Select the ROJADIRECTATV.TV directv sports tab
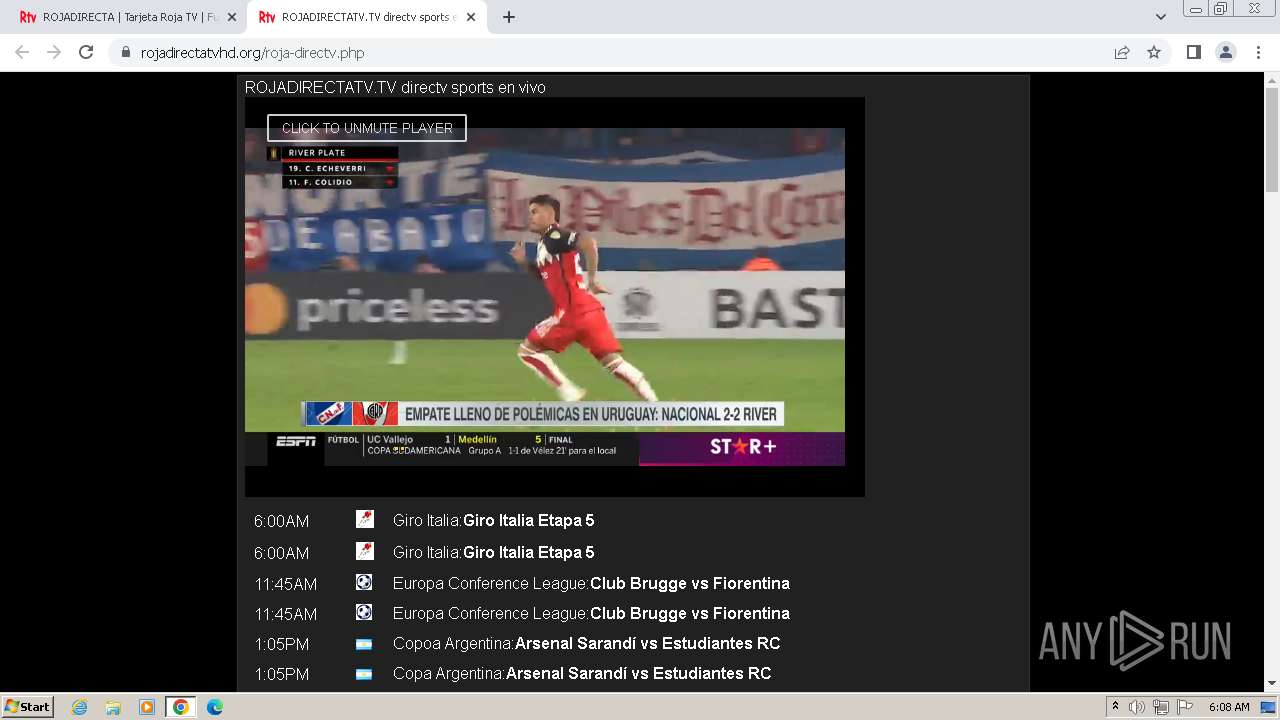 (367, 17)
